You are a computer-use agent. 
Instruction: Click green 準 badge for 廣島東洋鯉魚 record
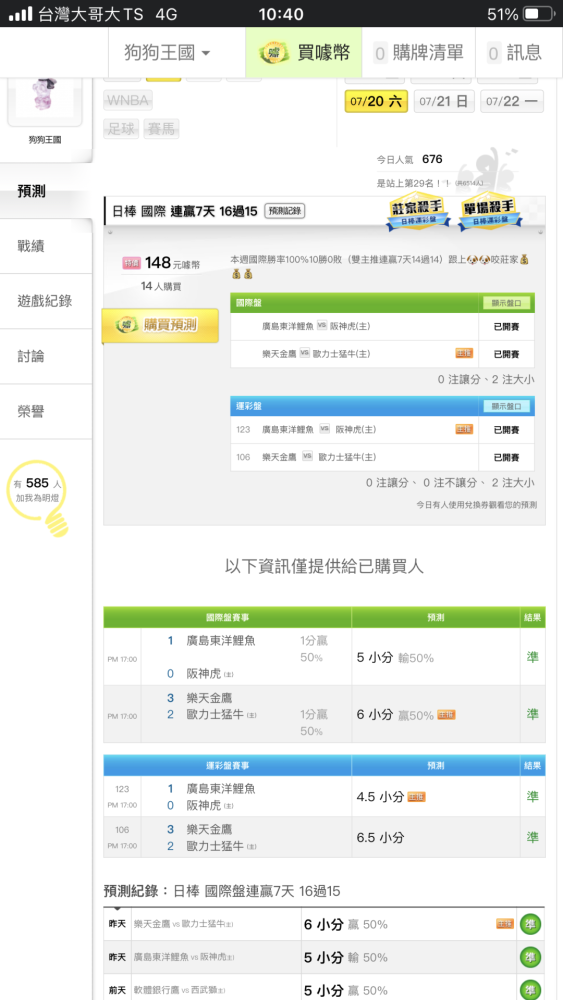point(530,957)
